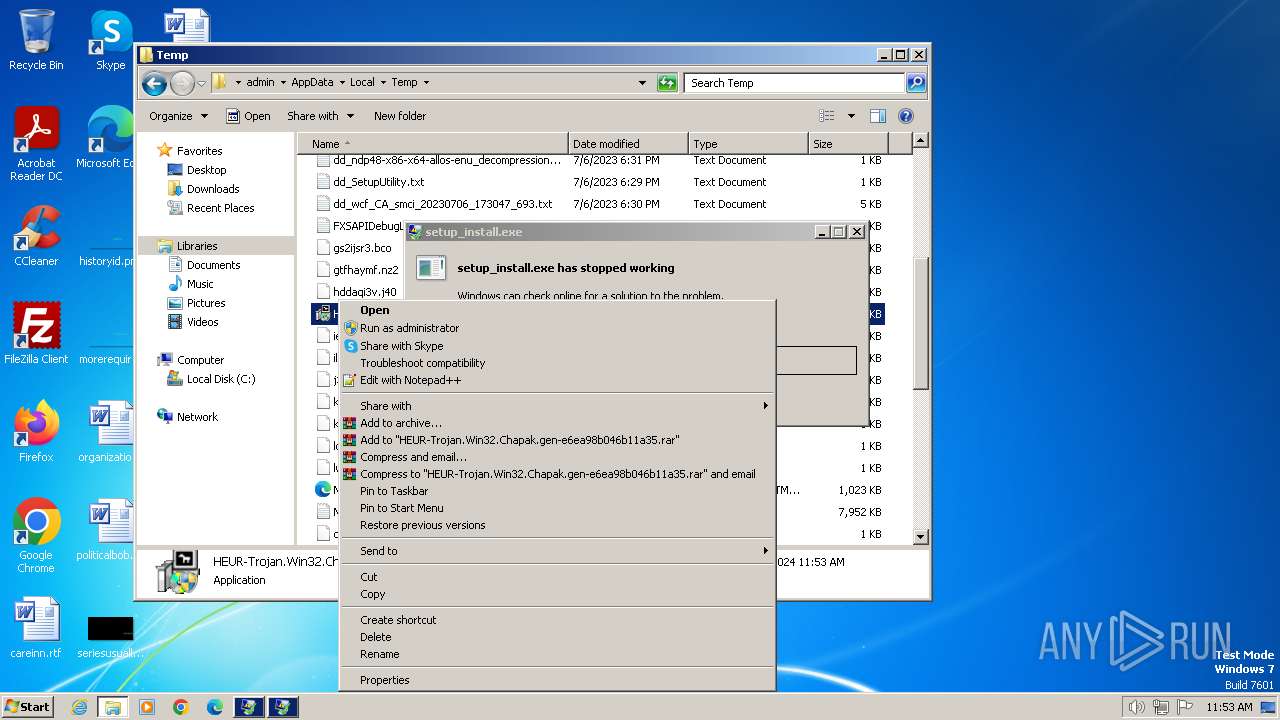Image resolution: width=1280 pixels, height=720 pixels.
Task: Choose Add to archive... option
Action: click(x=557, y=423)
